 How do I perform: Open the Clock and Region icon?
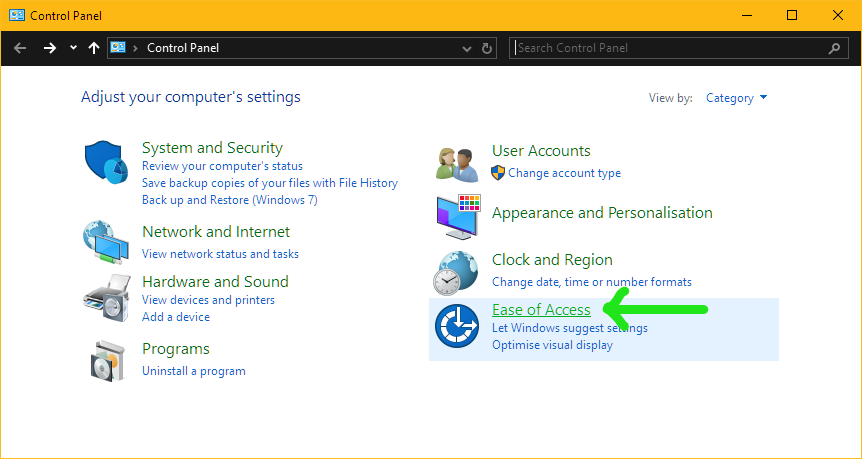pos(455,273)
